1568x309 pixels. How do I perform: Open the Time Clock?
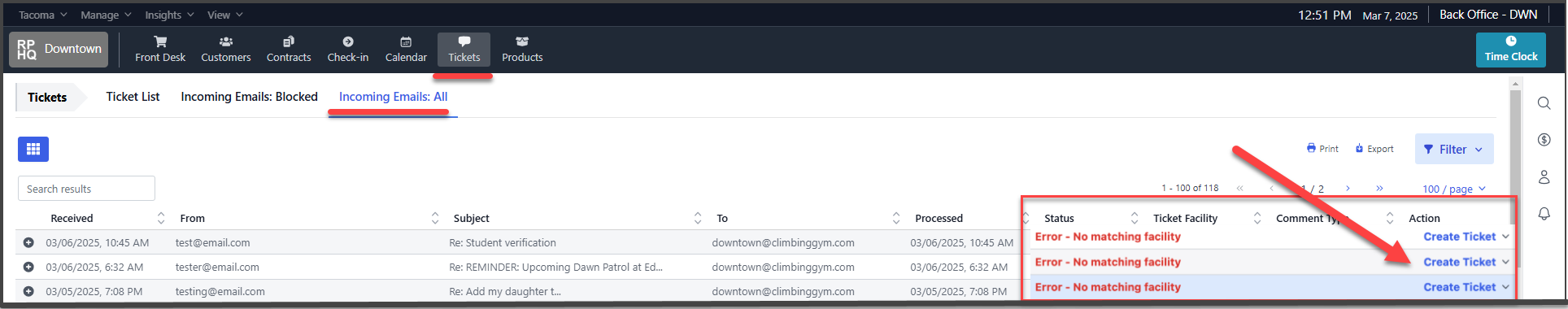pos(1511,50)
